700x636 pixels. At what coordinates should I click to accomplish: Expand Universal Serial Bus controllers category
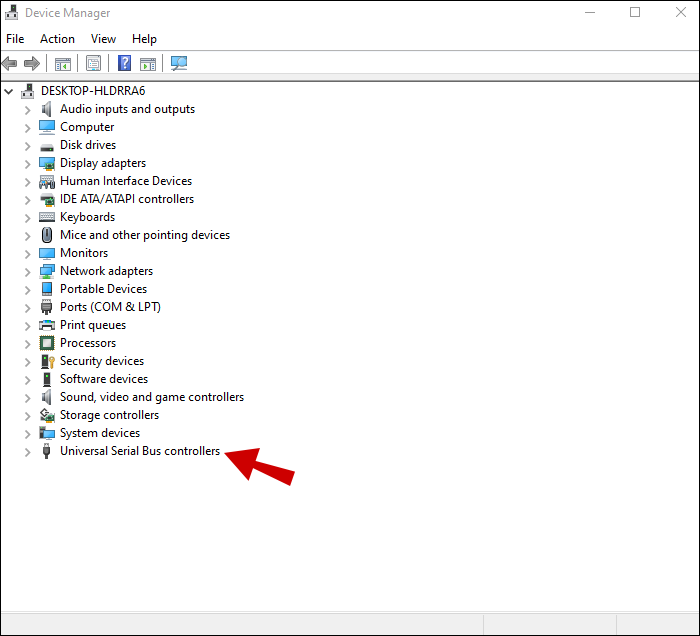point(27,452)
